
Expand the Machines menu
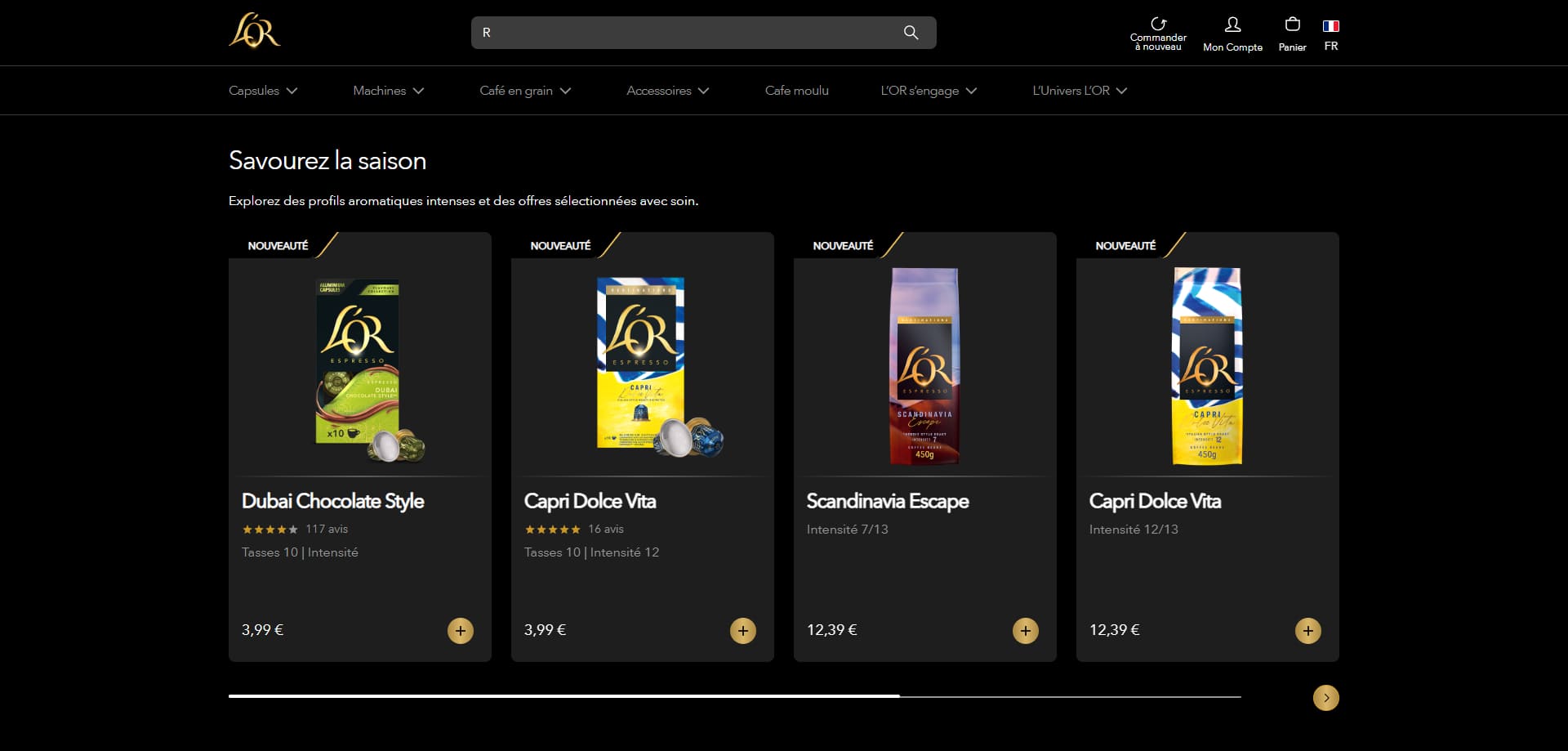[389, 91]
